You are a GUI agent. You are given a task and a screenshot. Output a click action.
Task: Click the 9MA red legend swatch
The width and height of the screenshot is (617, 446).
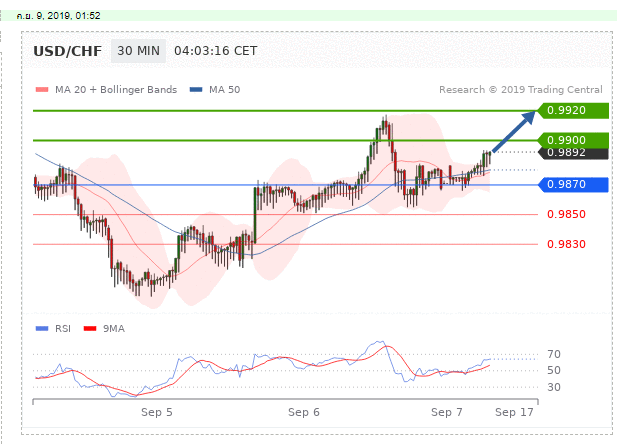90,328
